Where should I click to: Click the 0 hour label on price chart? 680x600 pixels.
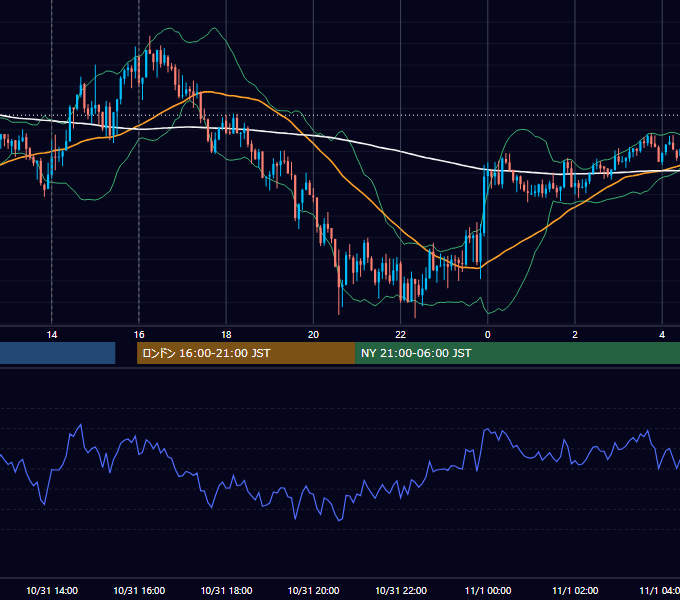(487, 335)
